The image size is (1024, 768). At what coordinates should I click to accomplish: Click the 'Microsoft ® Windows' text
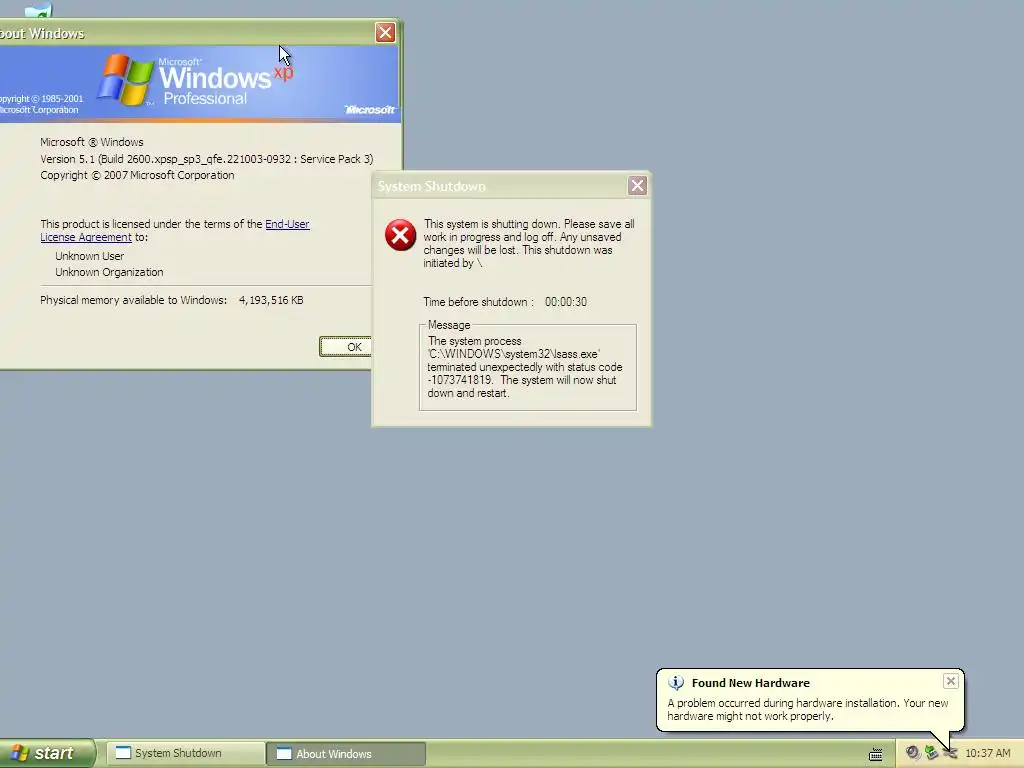pyautogui.click(x=91, y=142)
